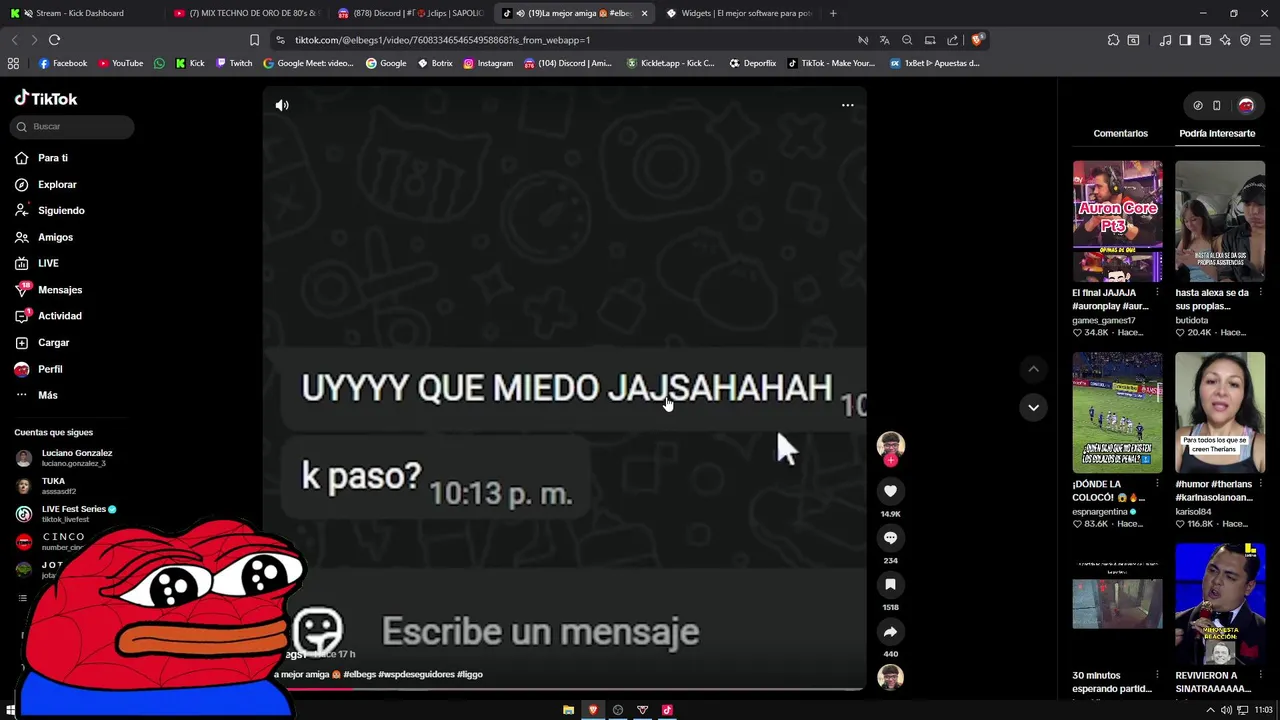Switch to the (878) Discord browser tab

[x=410, y=13]
